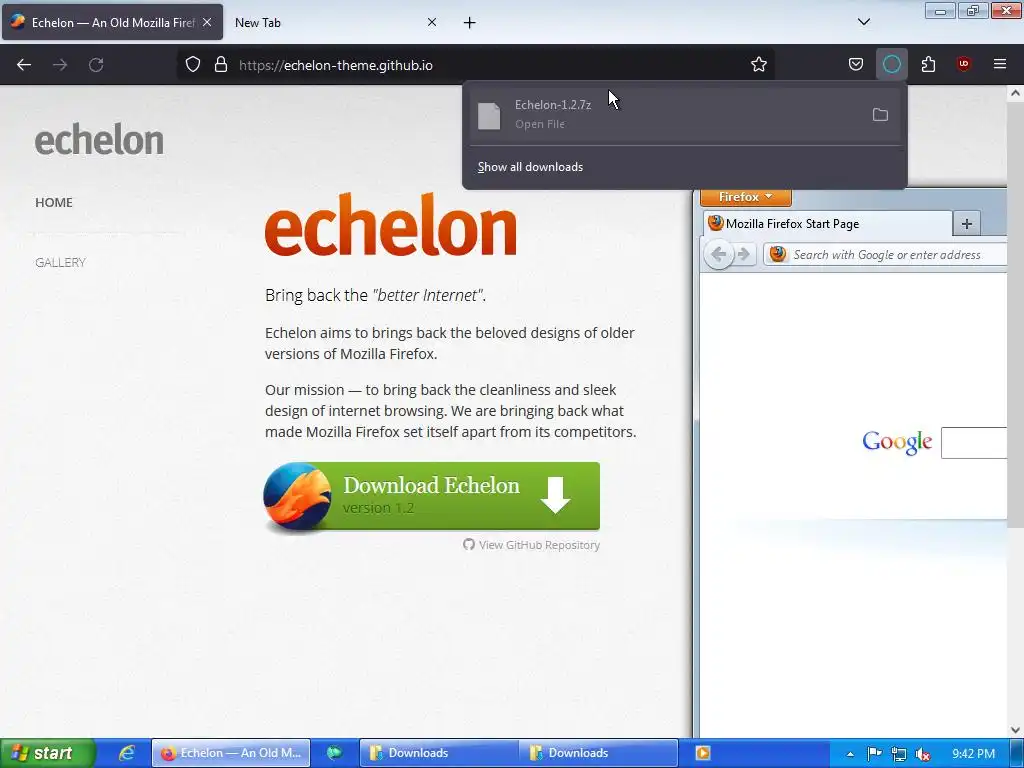View site security via the padlock icon
Image resolution: width=1024 pixels, height=768 pixels.
[x=221, y=65]
